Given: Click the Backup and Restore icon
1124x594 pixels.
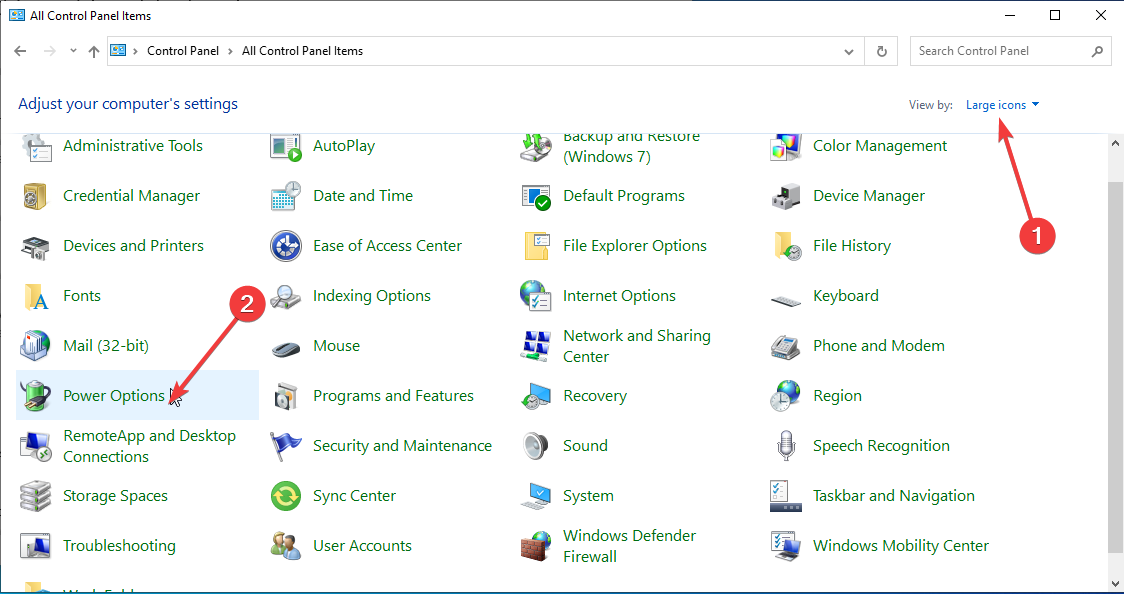Looking at the screenshot, I should tap(535, 148).
